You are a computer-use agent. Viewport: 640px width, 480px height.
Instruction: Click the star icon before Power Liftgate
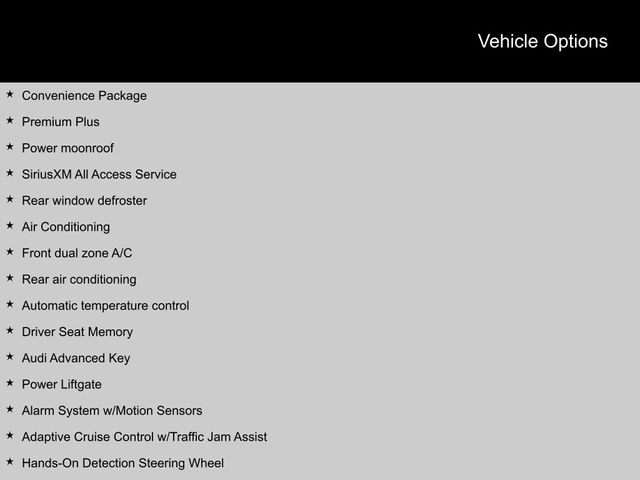(x=9, y=383)
